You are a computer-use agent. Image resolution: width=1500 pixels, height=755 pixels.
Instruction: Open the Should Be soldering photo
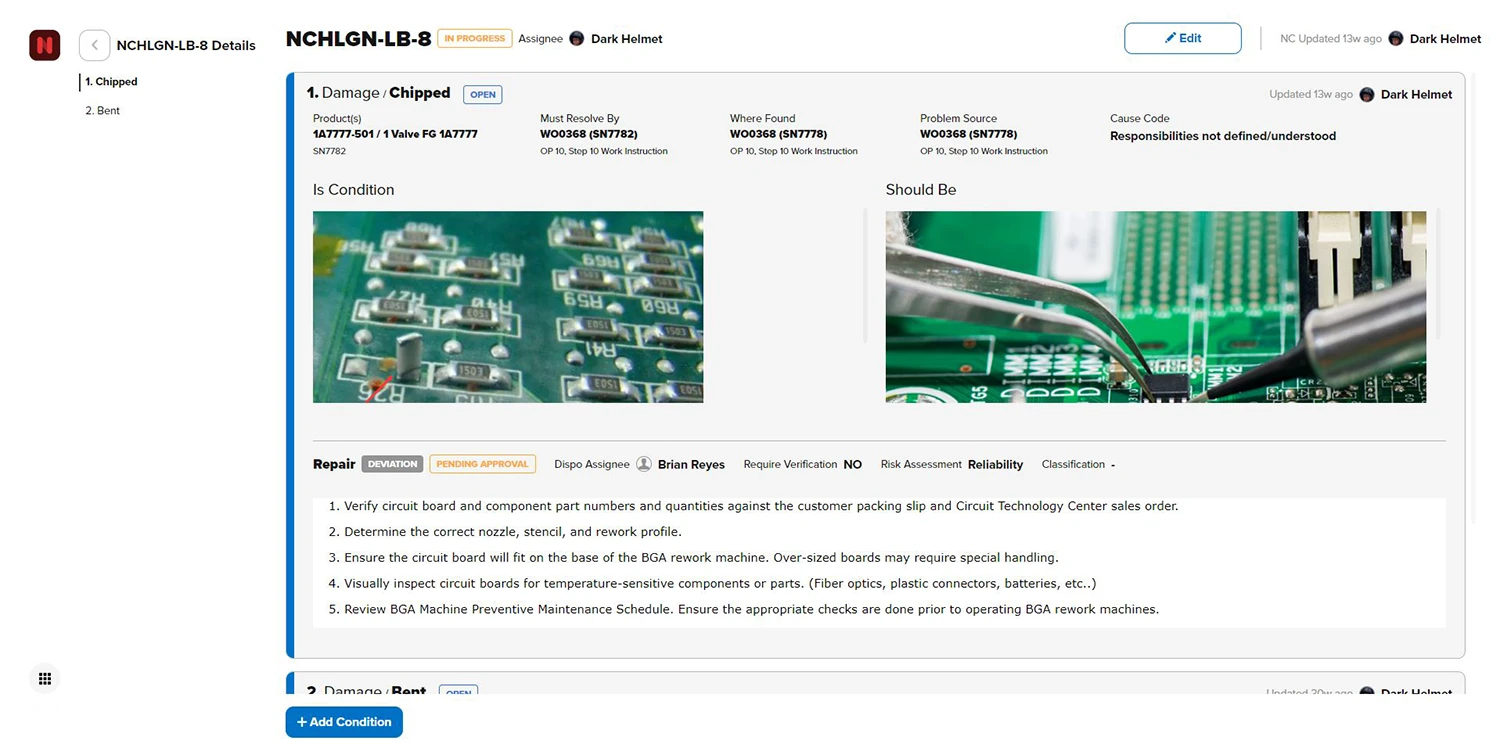click(1155, 307)
